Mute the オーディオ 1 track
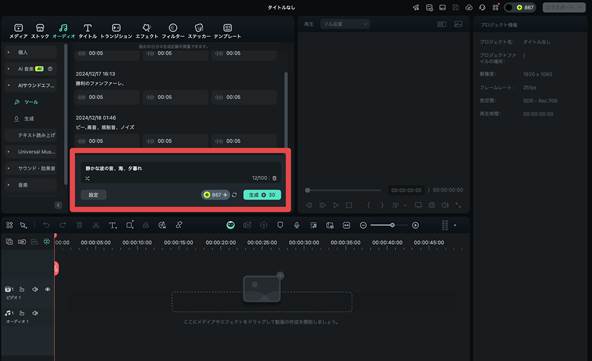This screenshot has height=361, width=592. click(35, 313)
